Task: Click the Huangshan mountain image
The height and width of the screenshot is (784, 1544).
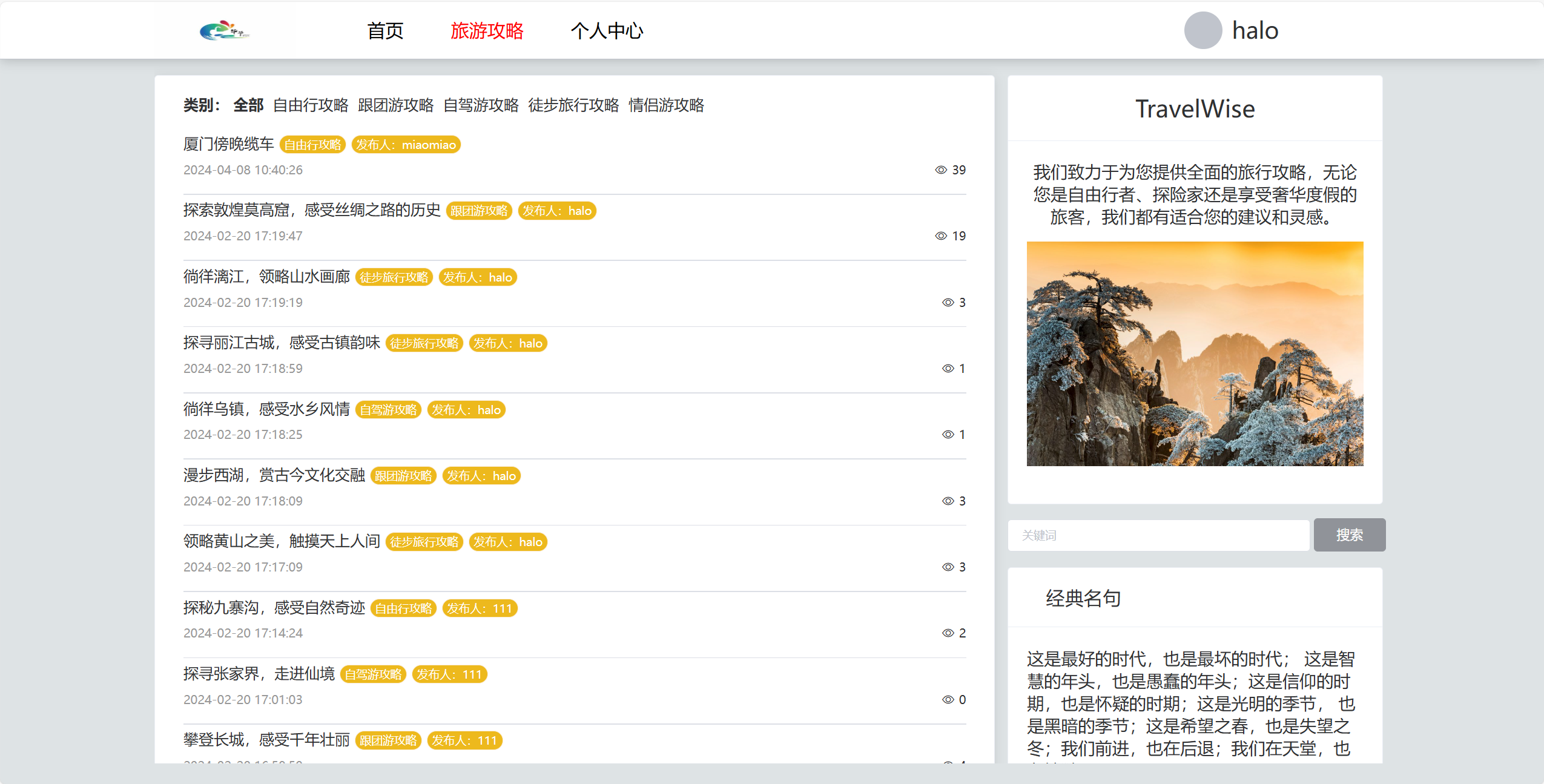Action: point(1195,354)
